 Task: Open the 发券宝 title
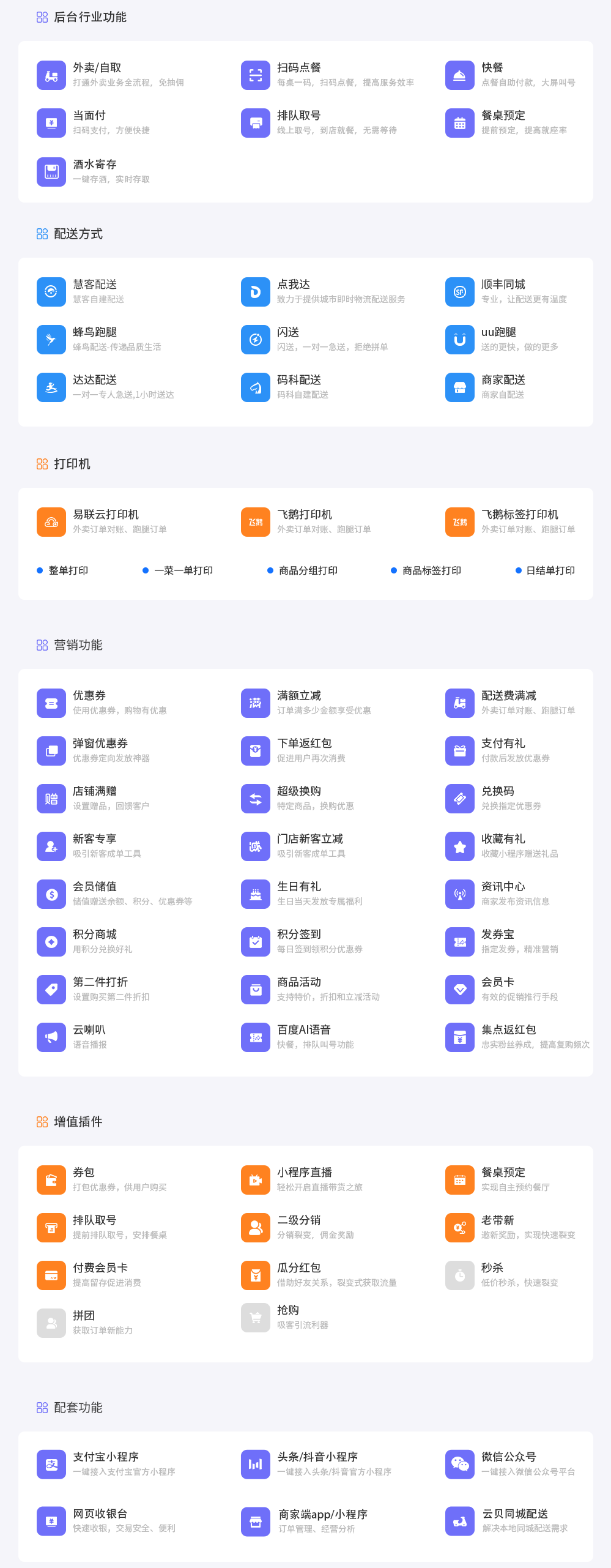click(x=498, y=934)
